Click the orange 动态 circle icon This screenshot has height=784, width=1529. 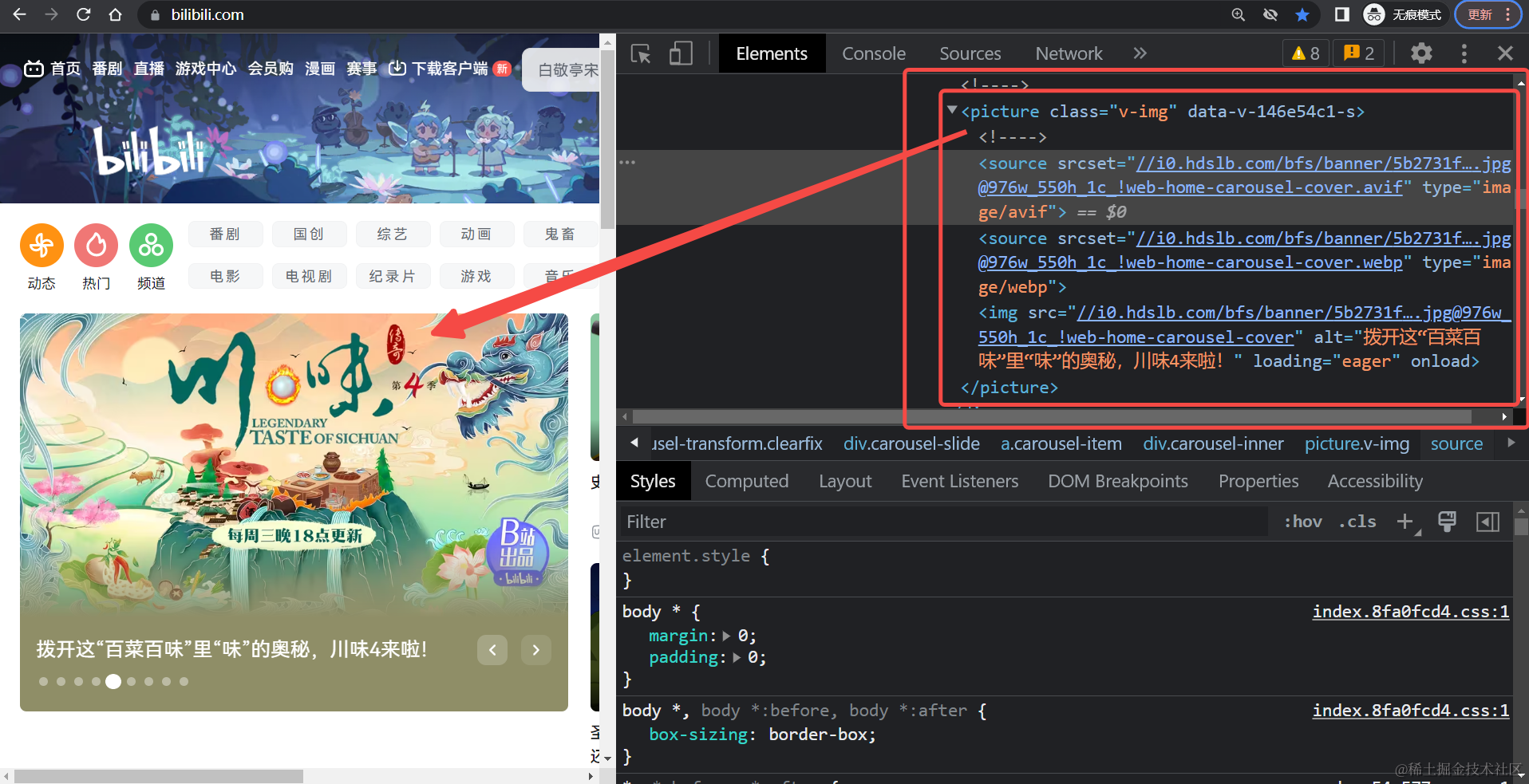[x=41, y=246]
